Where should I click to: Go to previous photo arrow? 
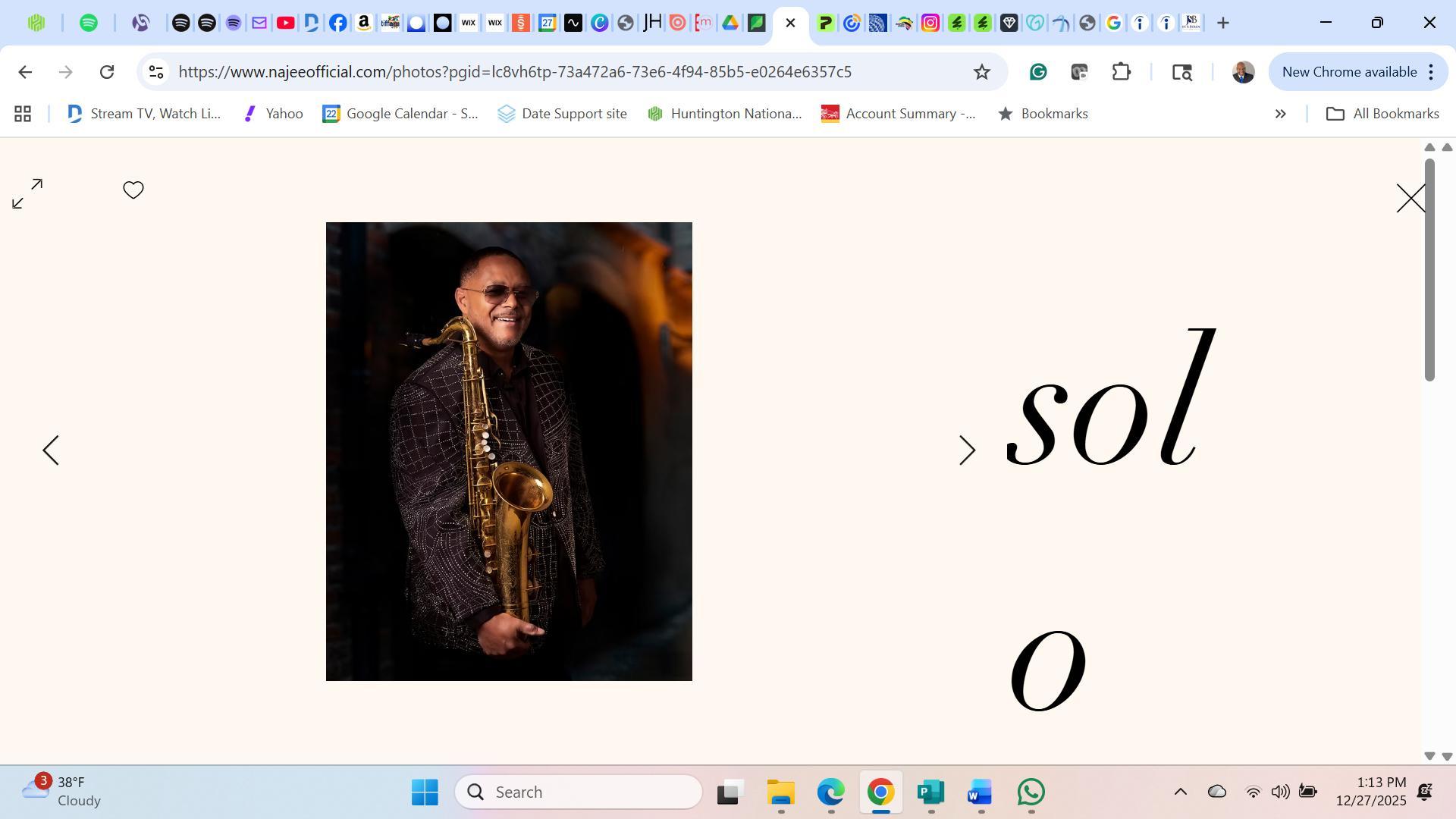[51, 450]
